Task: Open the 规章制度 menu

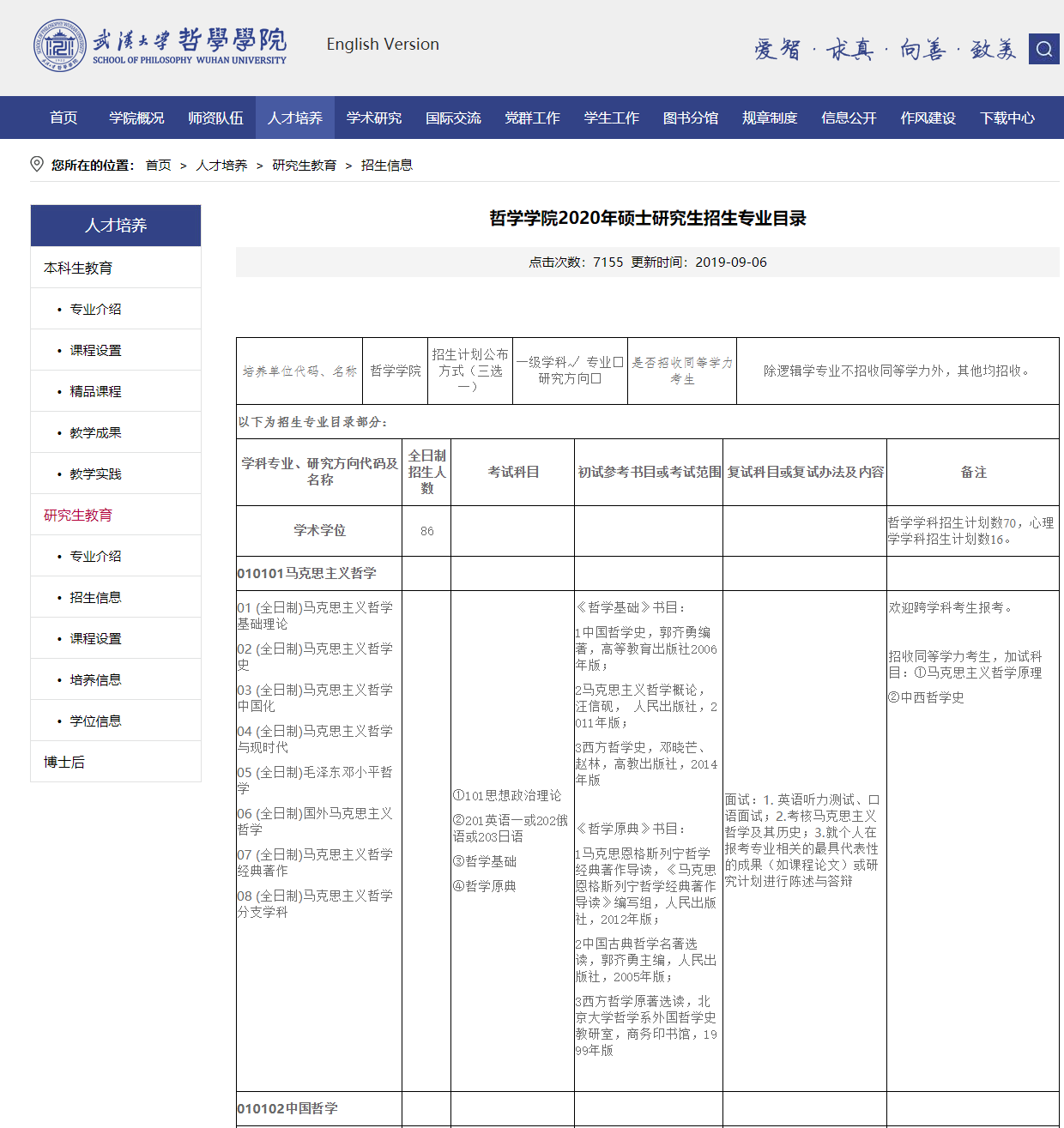Action: click(x=770, y=118)
